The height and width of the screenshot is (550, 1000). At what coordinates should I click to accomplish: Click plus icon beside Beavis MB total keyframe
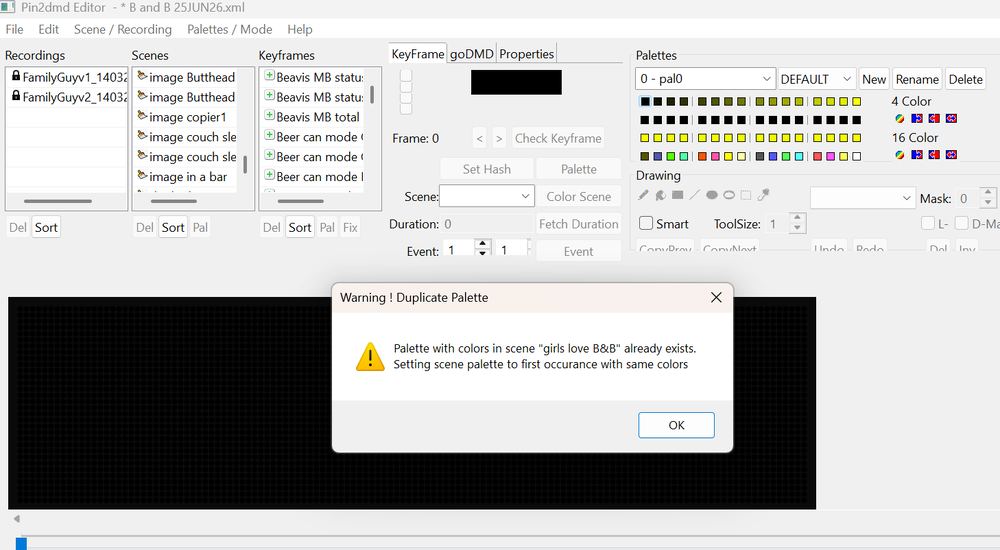[270, 116]
